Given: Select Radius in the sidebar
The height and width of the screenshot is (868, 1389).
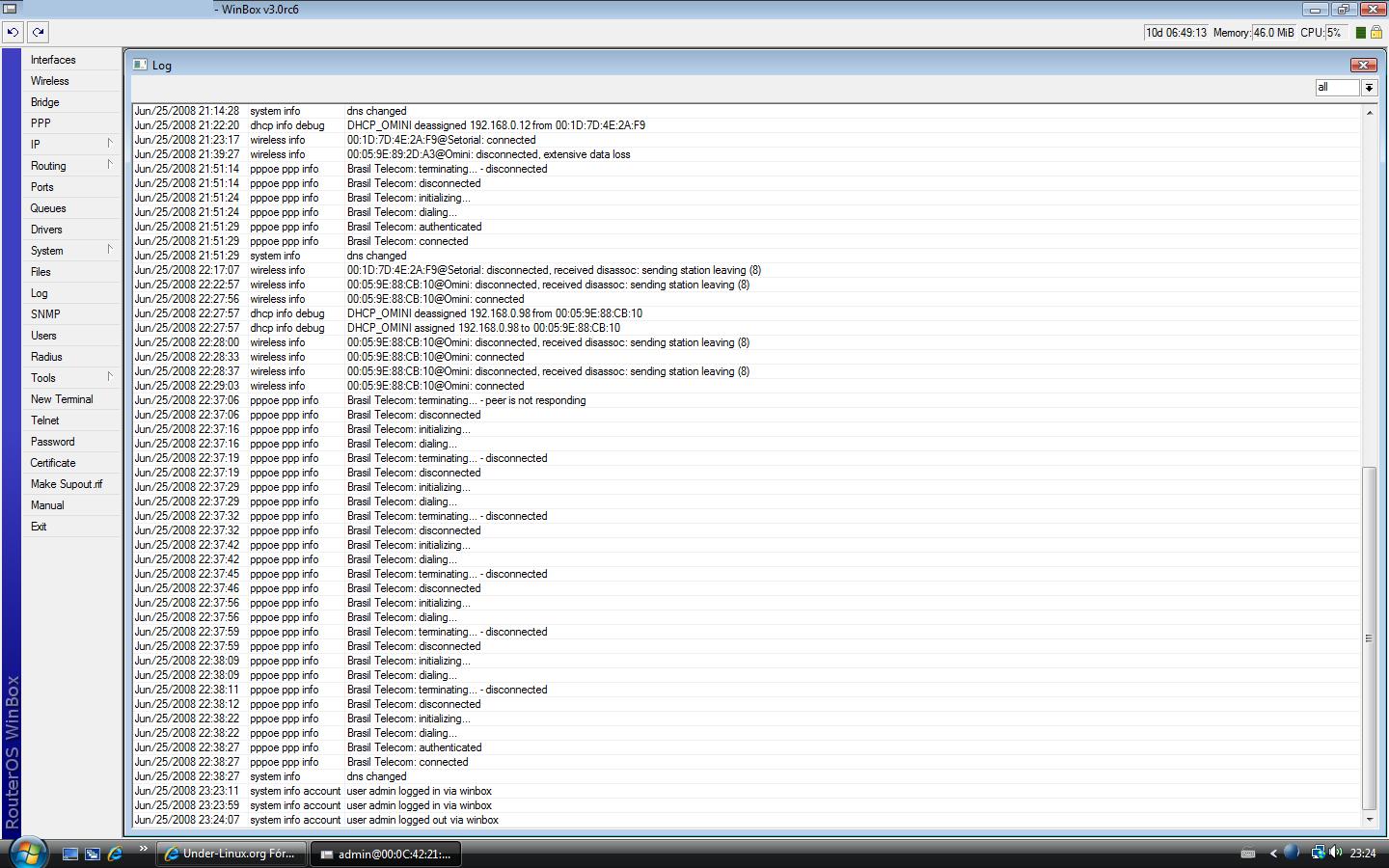Looking at the screenshot, I should click(x=71, y=357).
